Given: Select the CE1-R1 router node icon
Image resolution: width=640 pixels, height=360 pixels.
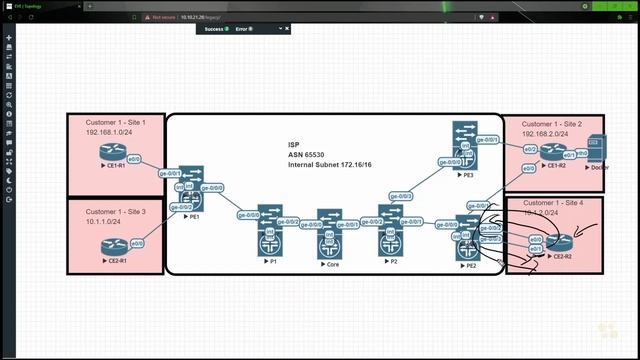Looking at the screenshot, I should [x=113, y=152].
